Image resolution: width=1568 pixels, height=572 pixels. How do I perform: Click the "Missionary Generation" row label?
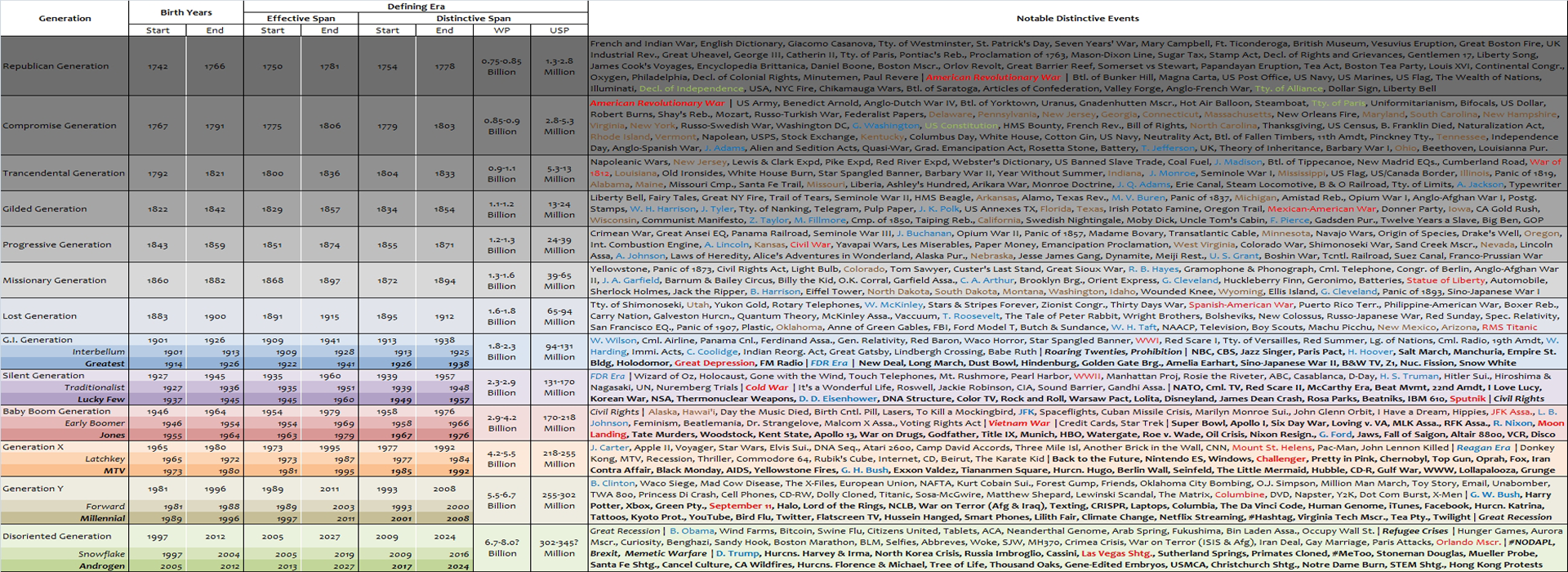(65, 280)
